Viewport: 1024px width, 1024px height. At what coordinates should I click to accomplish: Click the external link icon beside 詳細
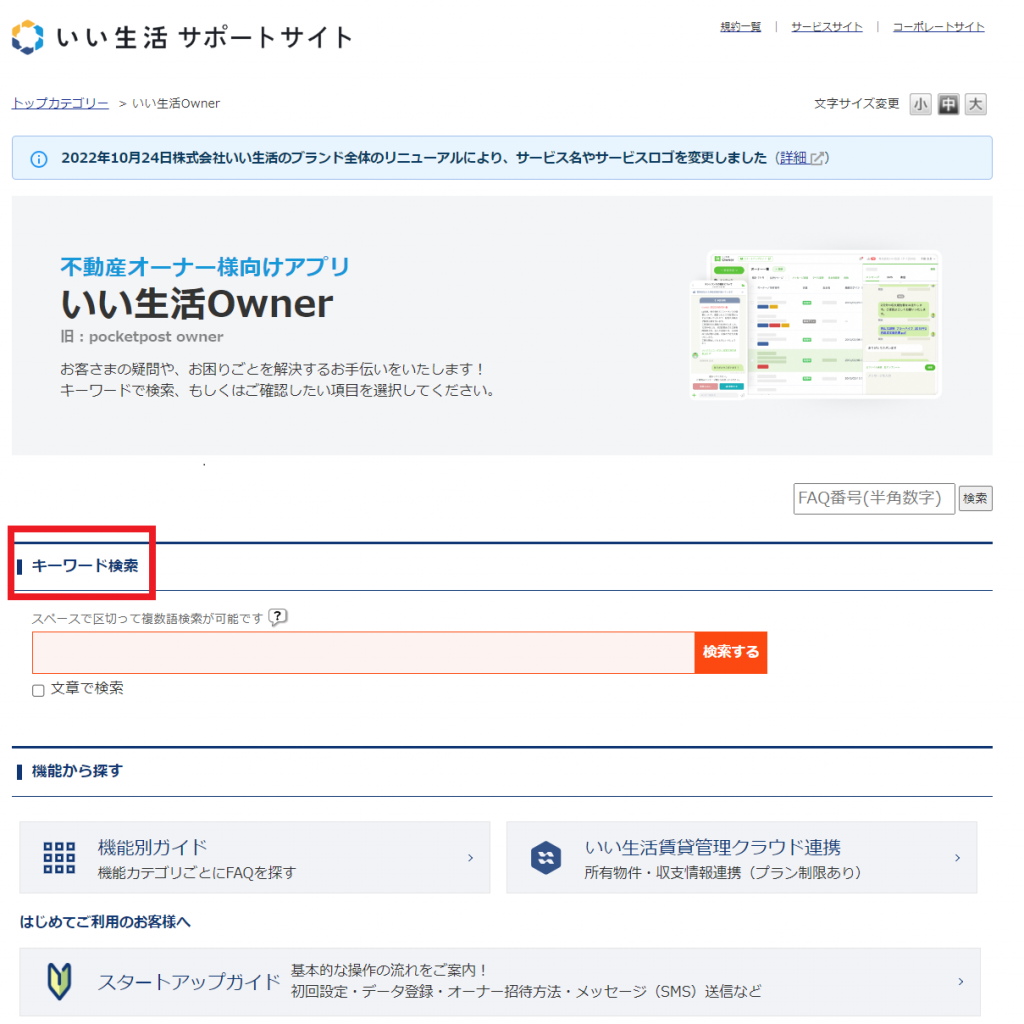coord(817,158)
